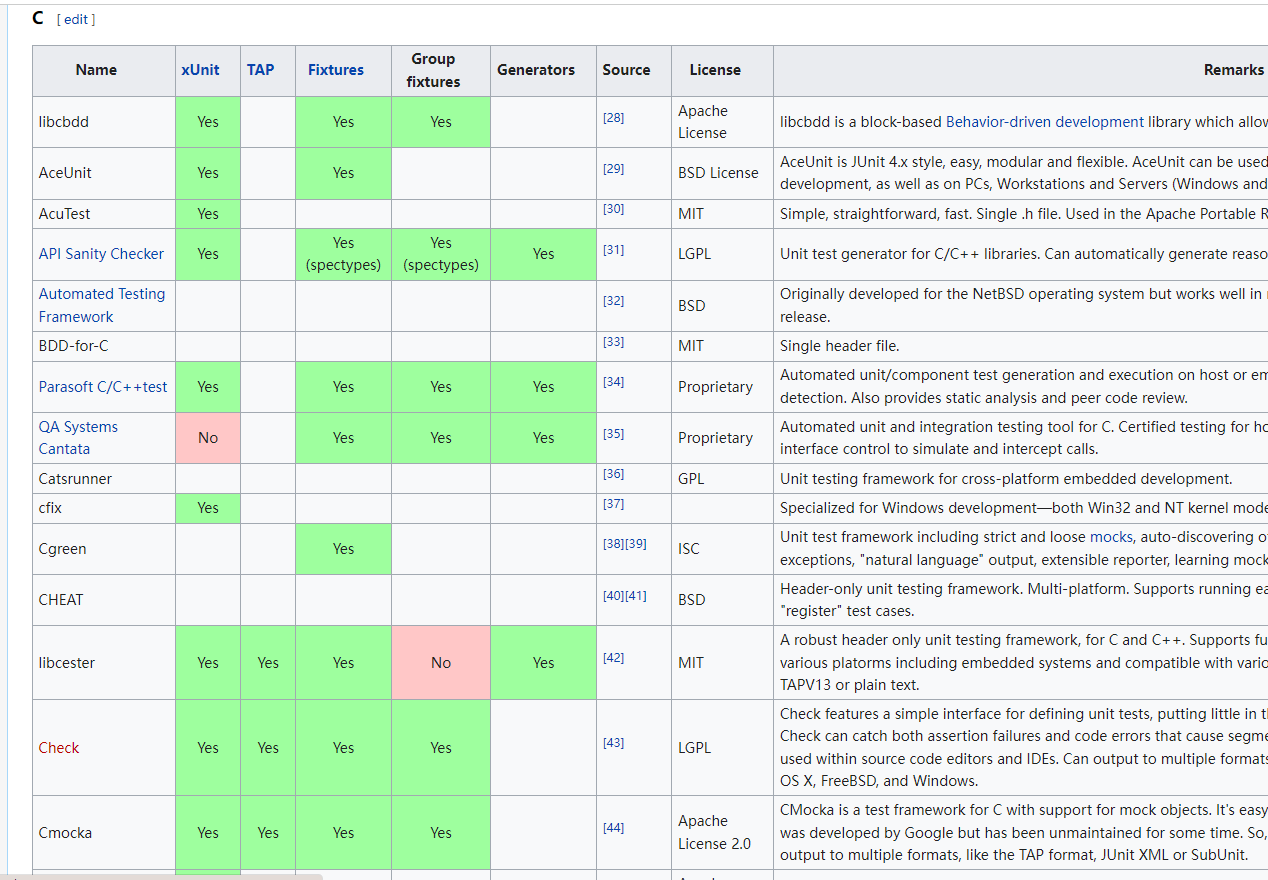Open the Automated Testing Framework link
Image resolution: width=1268 pixels, height=880 pixels.
pos(102,305)
